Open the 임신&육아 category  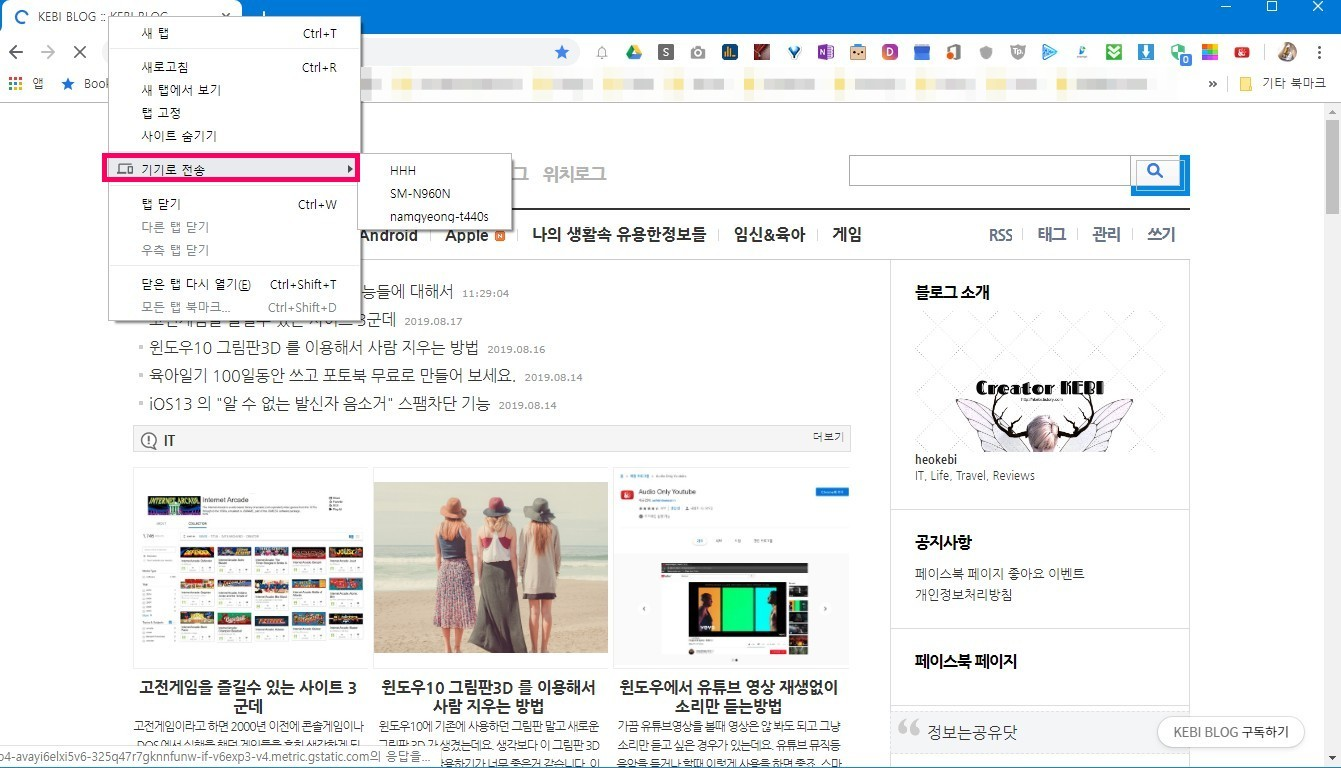(x=769, y=235)
